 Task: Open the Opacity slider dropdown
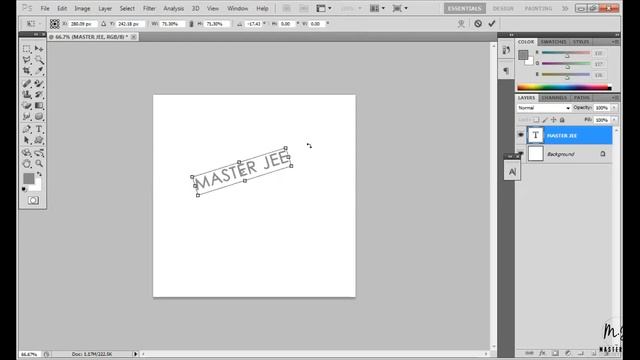click(614, 108)
